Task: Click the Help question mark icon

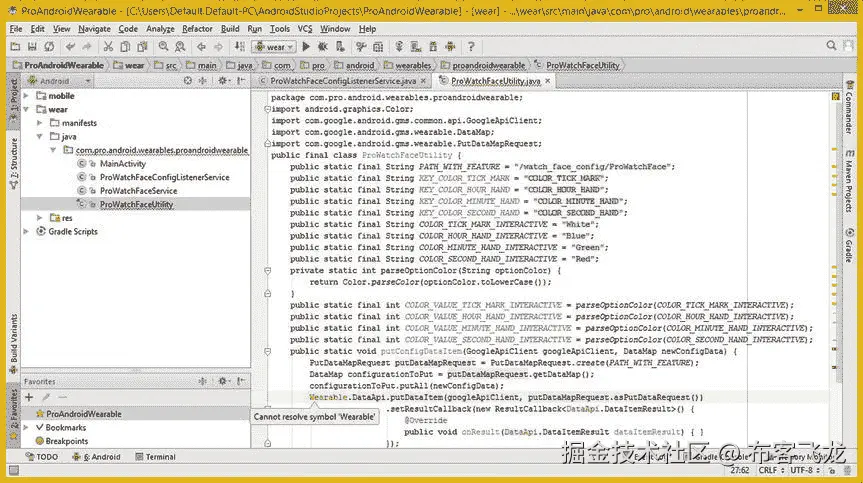Action: point(471,47)
